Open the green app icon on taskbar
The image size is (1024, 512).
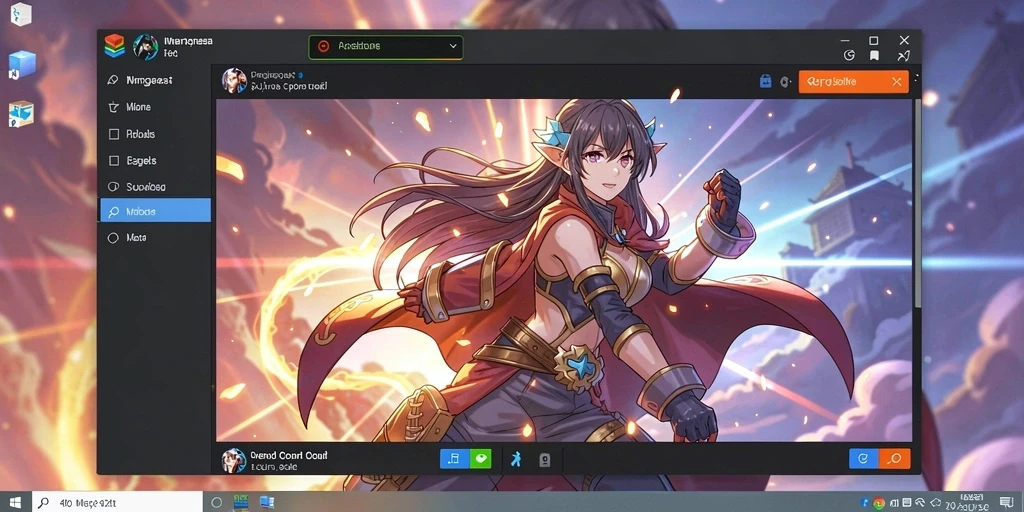tap(241, 502)
